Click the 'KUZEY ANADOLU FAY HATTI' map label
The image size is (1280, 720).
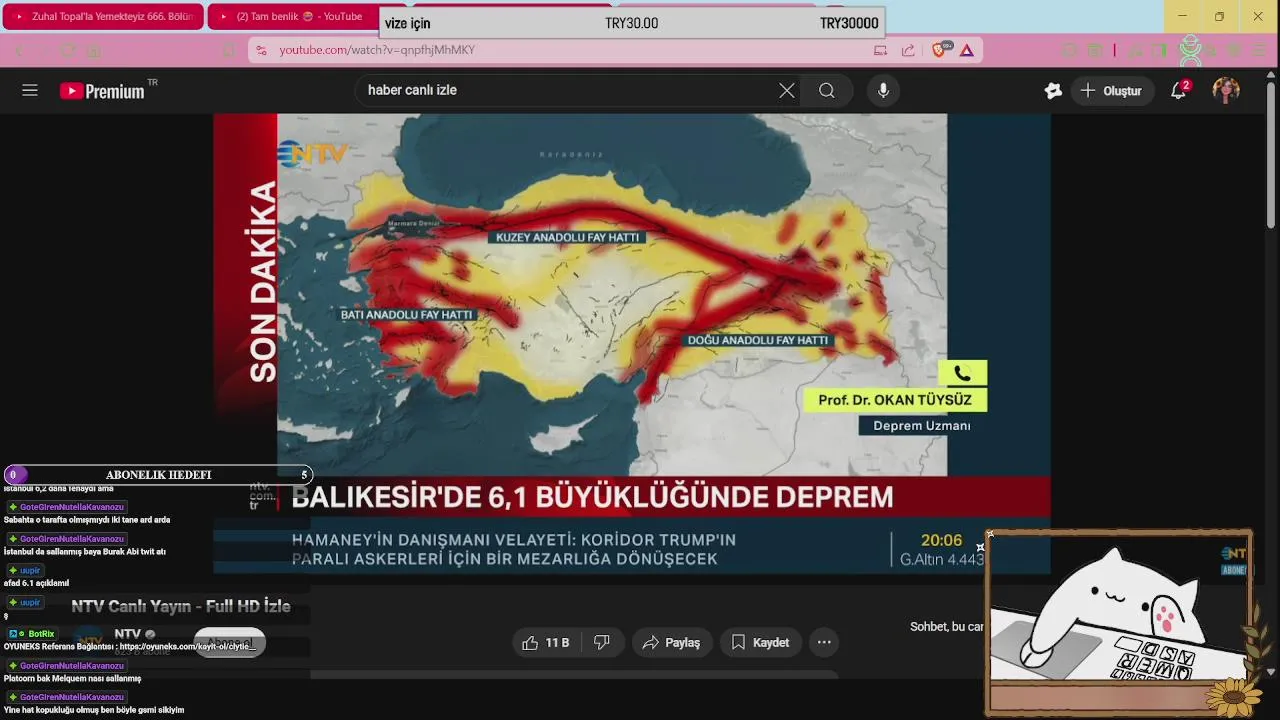click(567, 238)
